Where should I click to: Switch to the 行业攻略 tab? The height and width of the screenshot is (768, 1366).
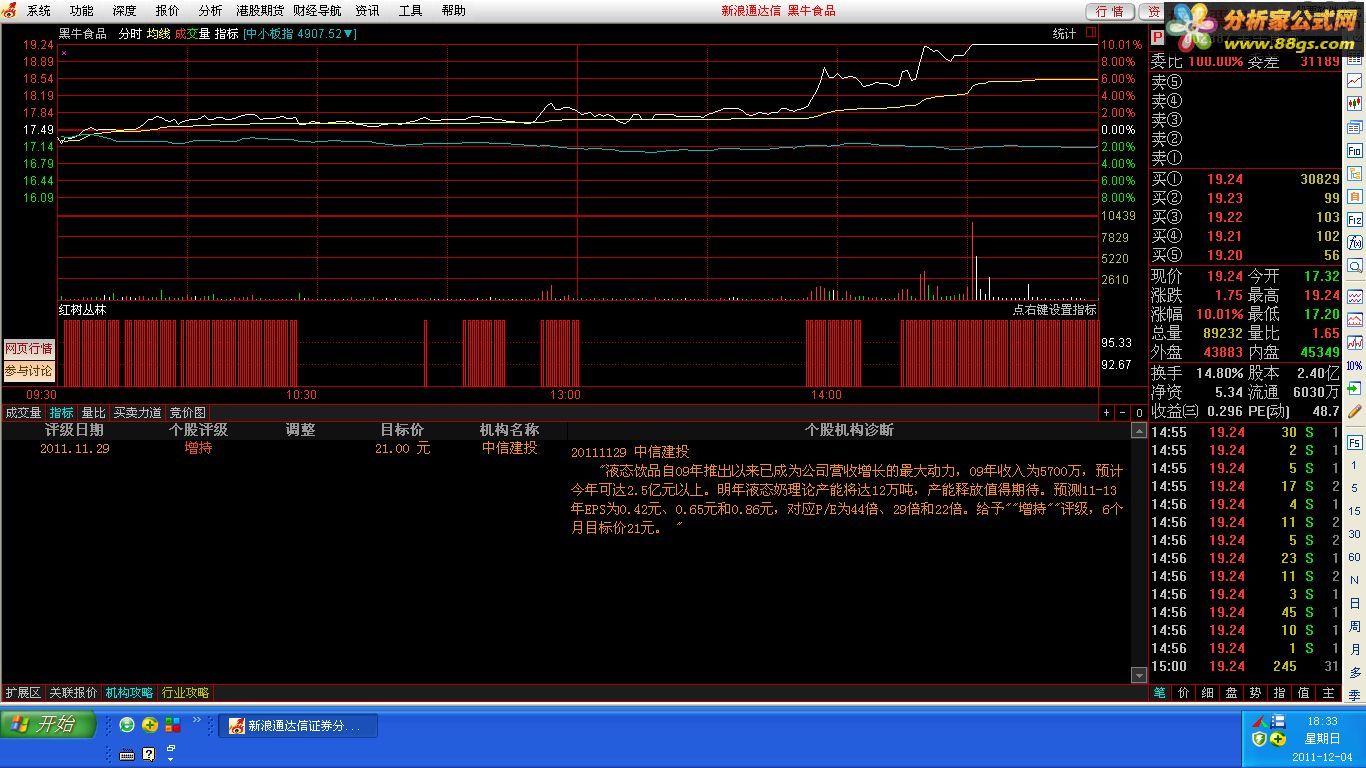tap(186, 693)
